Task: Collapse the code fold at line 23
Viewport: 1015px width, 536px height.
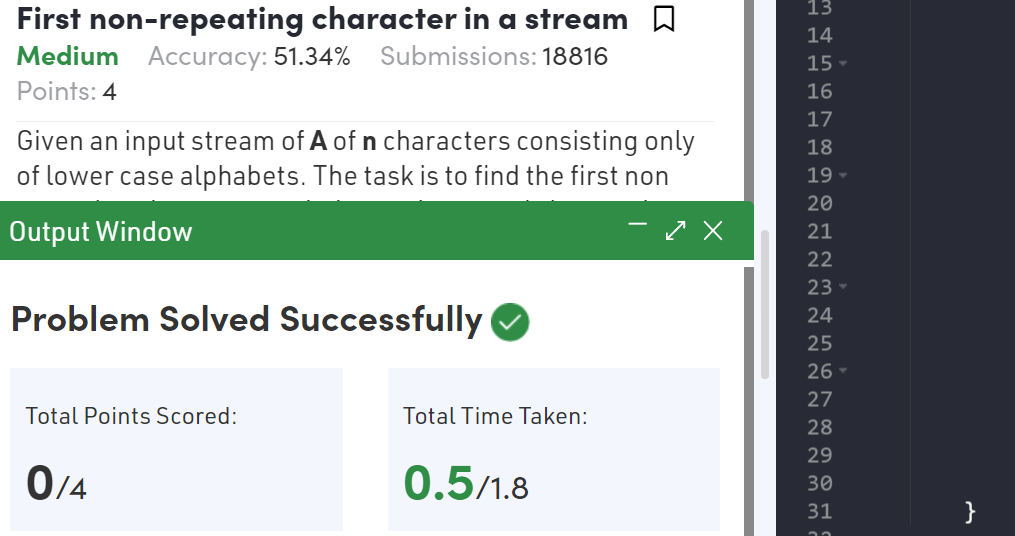Action: click(843, 287)
